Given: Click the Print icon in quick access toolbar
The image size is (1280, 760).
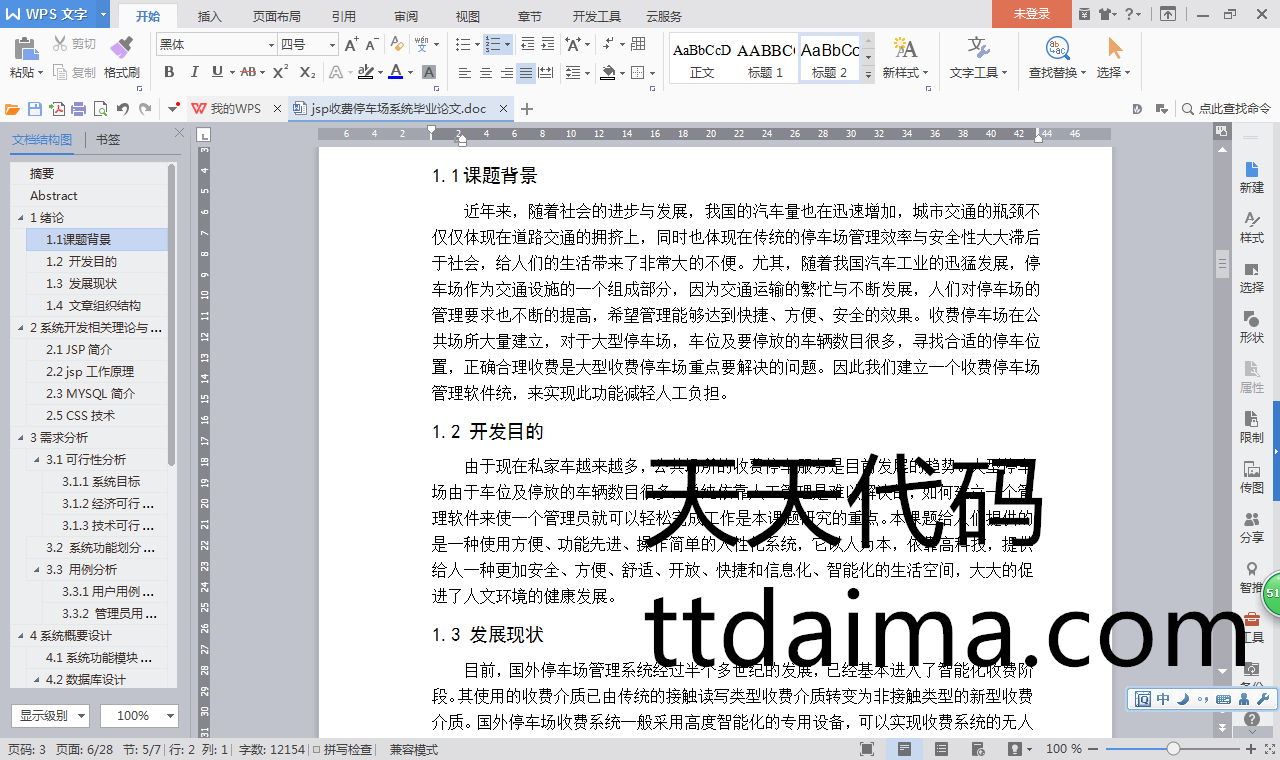Looking at the screenshot, I should (x=78, y=109).
